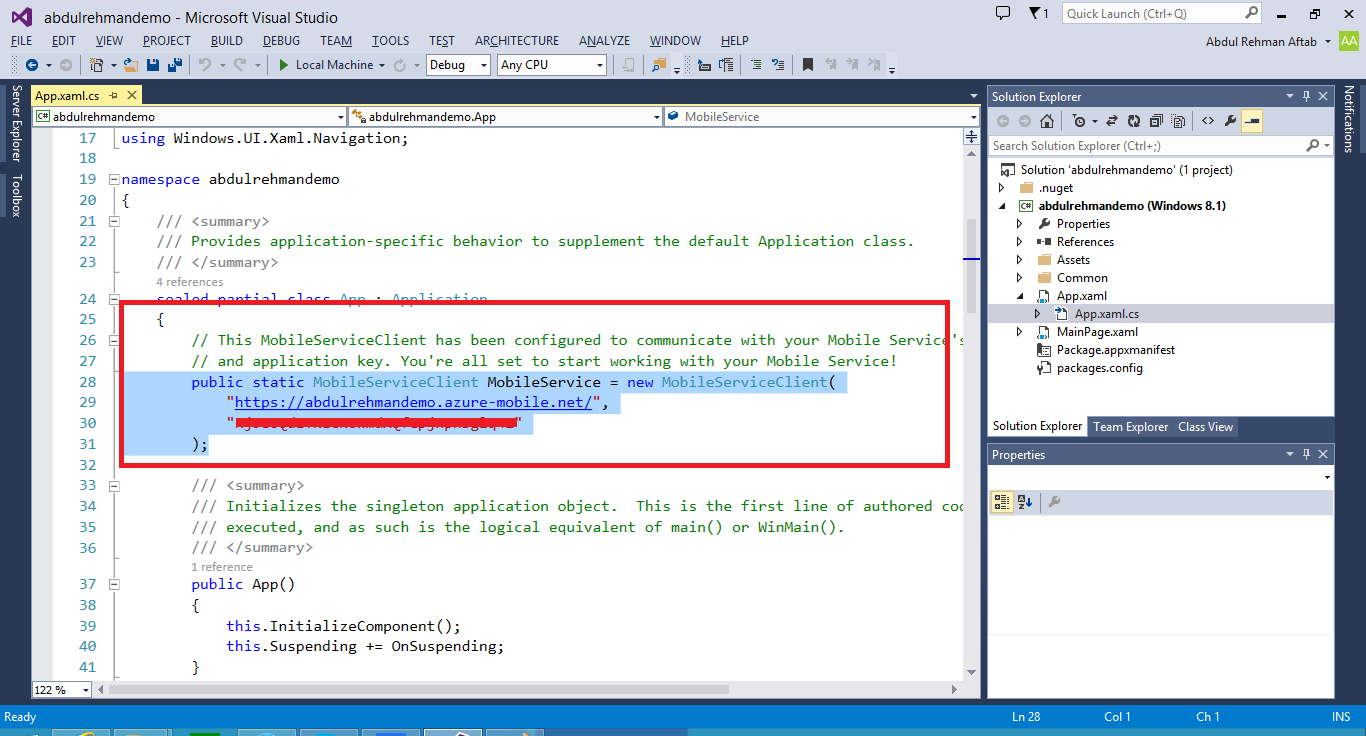Screen dimensions: 1366x736
Task: Collapse the App() constructor code block
Action: pos(112,584)
